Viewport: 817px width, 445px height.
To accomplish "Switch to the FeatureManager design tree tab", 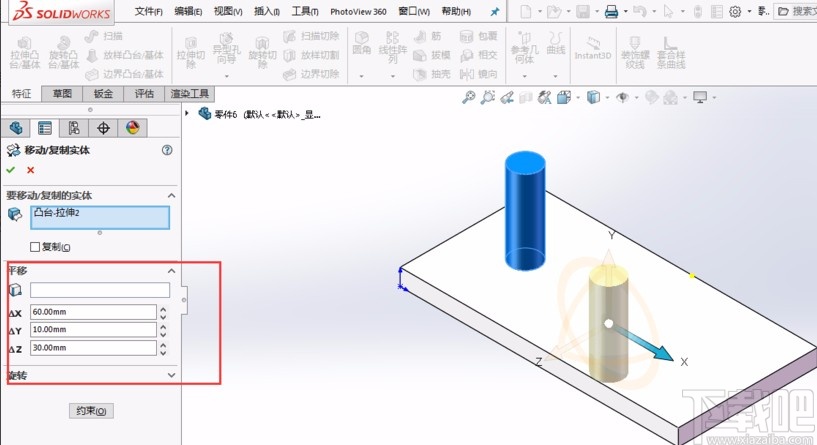I will [x=16, y=128].
